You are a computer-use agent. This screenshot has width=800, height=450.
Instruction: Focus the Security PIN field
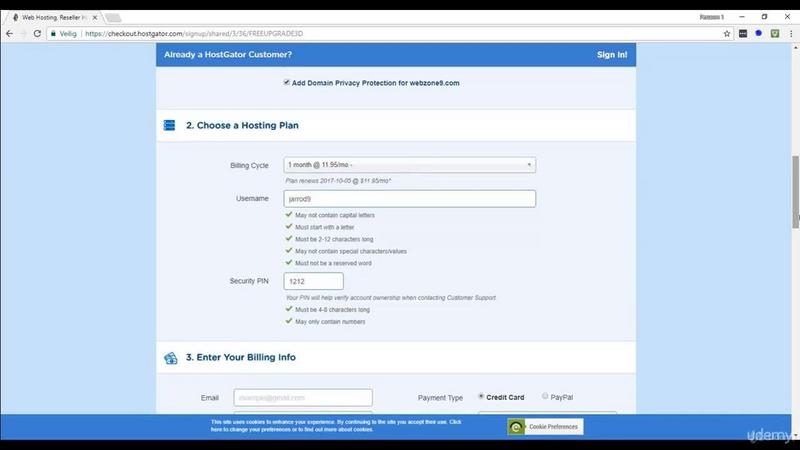[x=313, y=281]
